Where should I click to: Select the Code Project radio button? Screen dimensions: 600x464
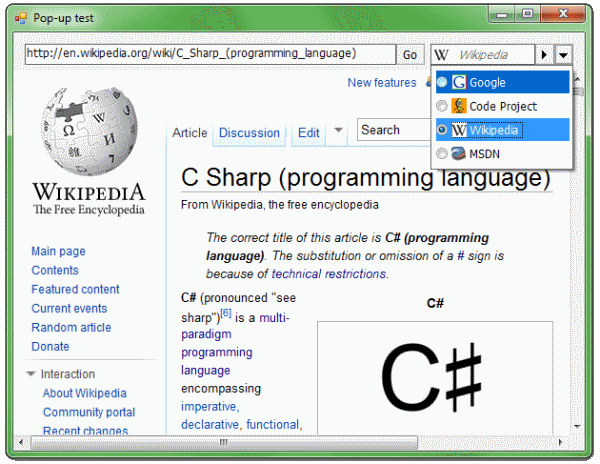tap(442, 106)
